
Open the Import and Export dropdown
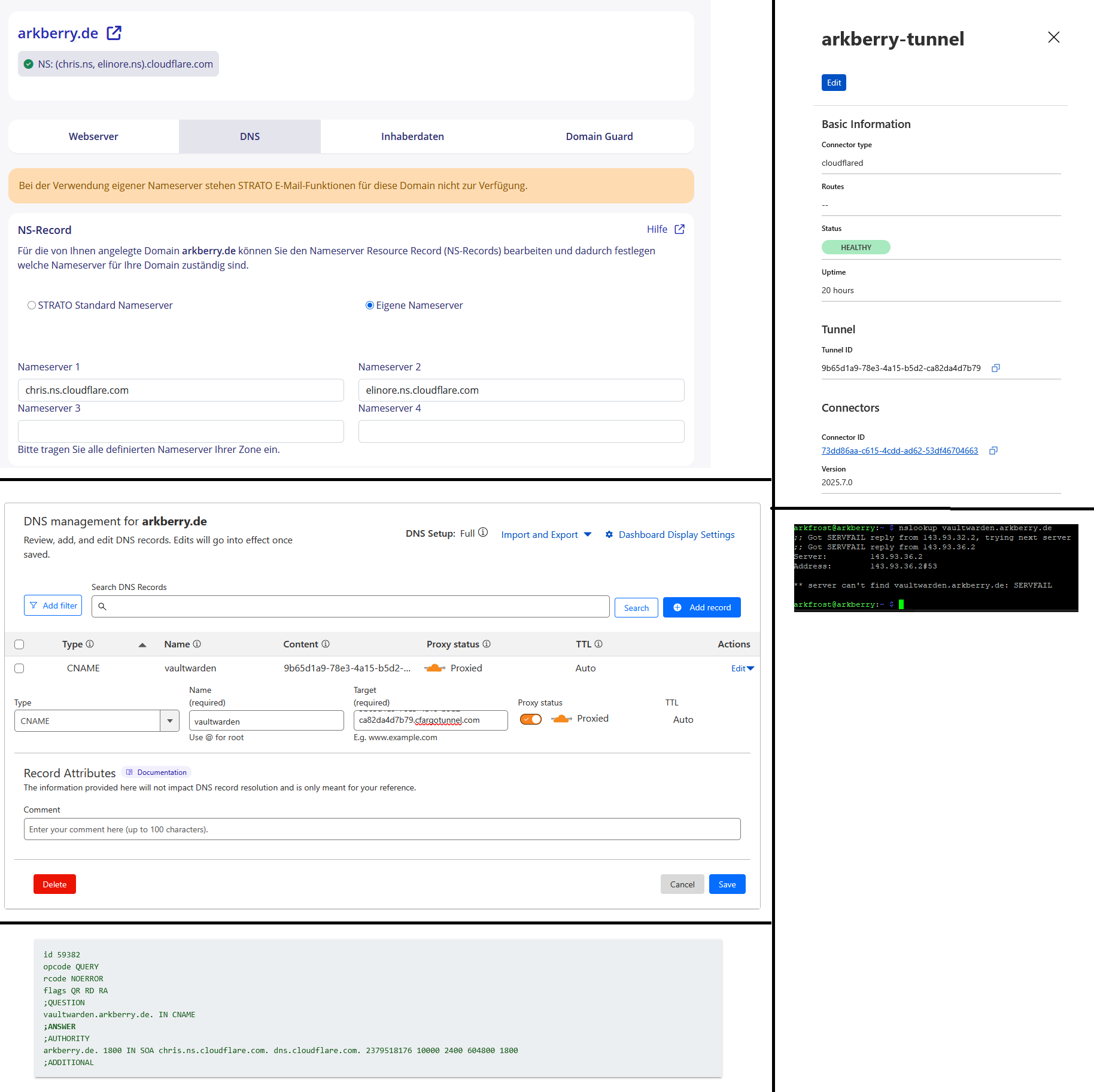tap(546, 534)
